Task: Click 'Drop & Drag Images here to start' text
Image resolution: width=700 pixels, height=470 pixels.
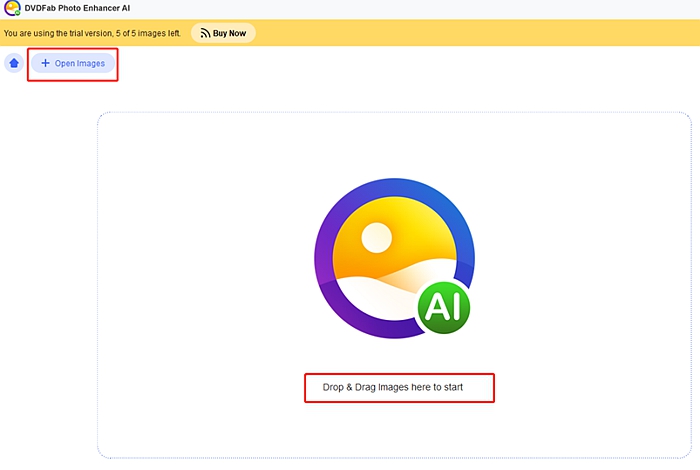Action: pyautogui.click(x=393, y=387)
